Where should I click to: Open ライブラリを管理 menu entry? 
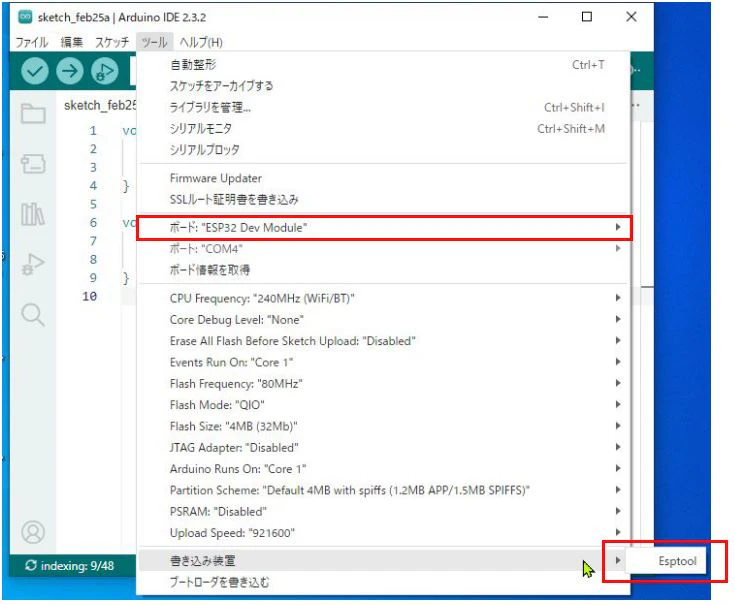click(x=384, y=107)
